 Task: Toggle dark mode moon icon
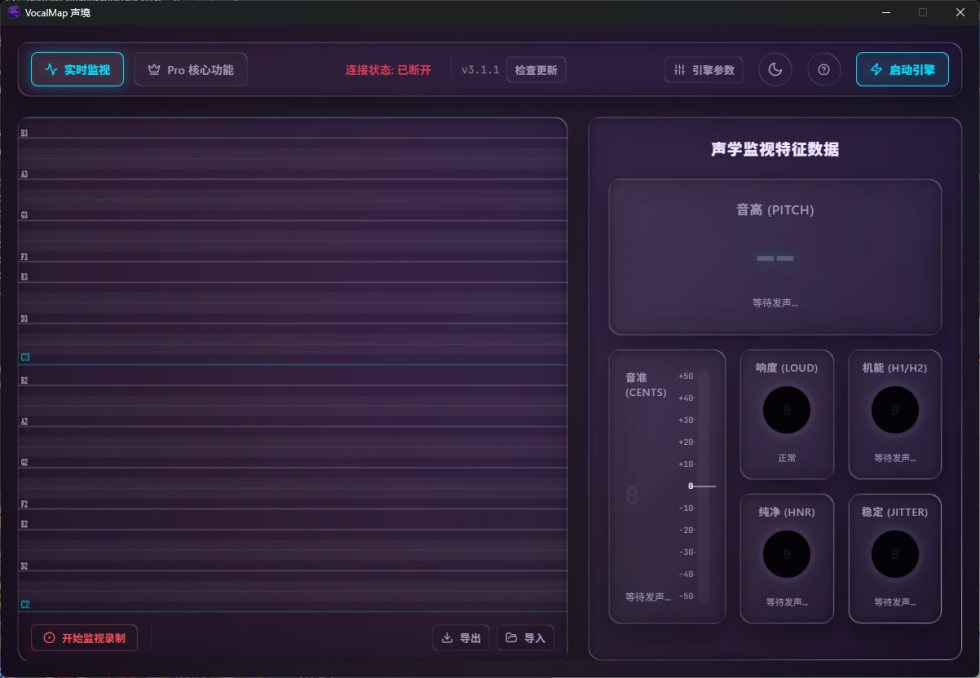coord(775,69)
